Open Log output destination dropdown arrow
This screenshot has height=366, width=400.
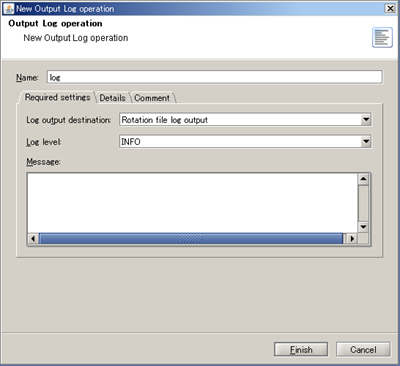click(x=366, y=120)
